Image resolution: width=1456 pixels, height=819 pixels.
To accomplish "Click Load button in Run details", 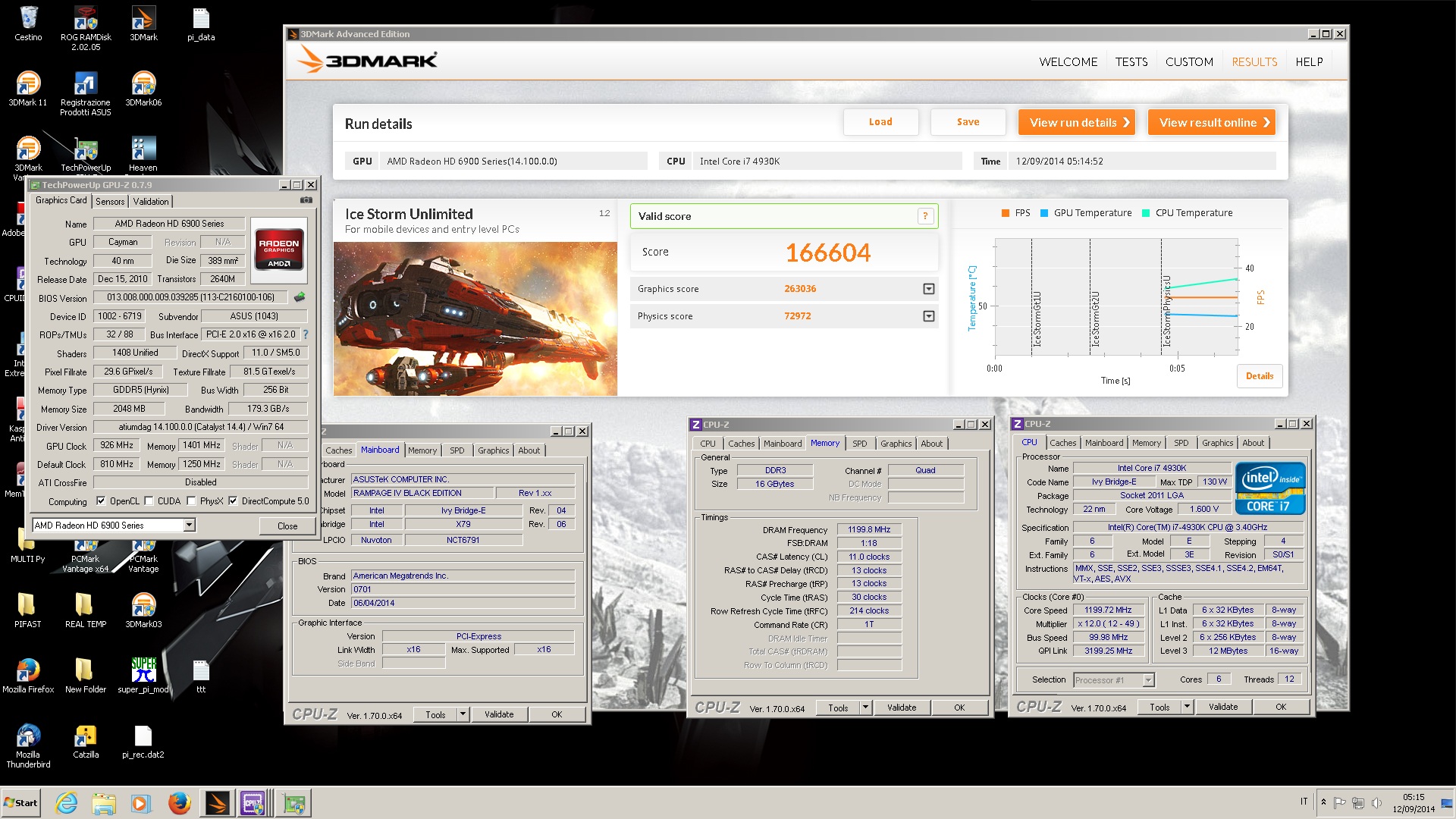I will pos(880,122).
